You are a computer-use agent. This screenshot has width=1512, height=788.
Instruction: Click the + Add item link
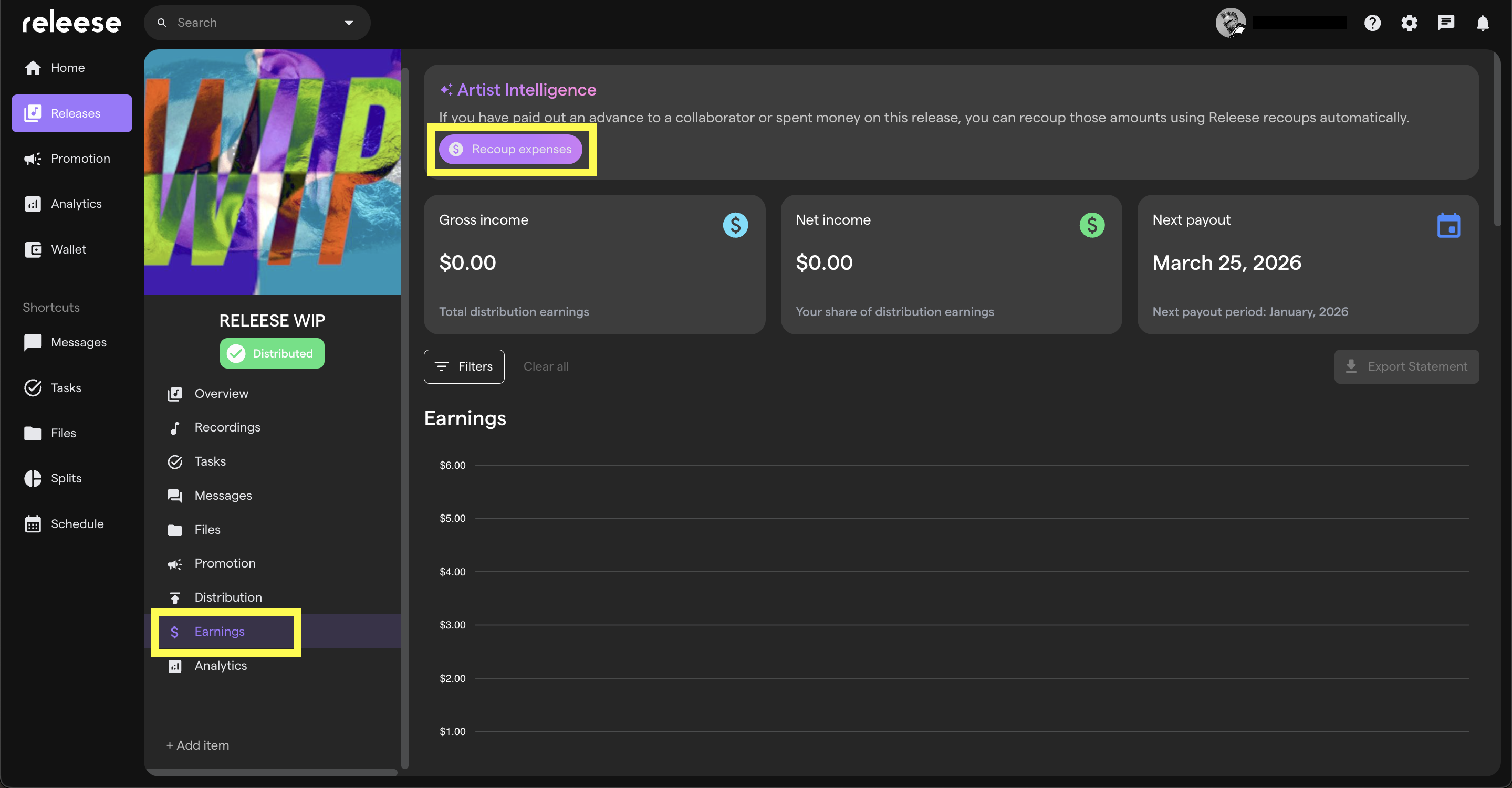pos(198,745)
